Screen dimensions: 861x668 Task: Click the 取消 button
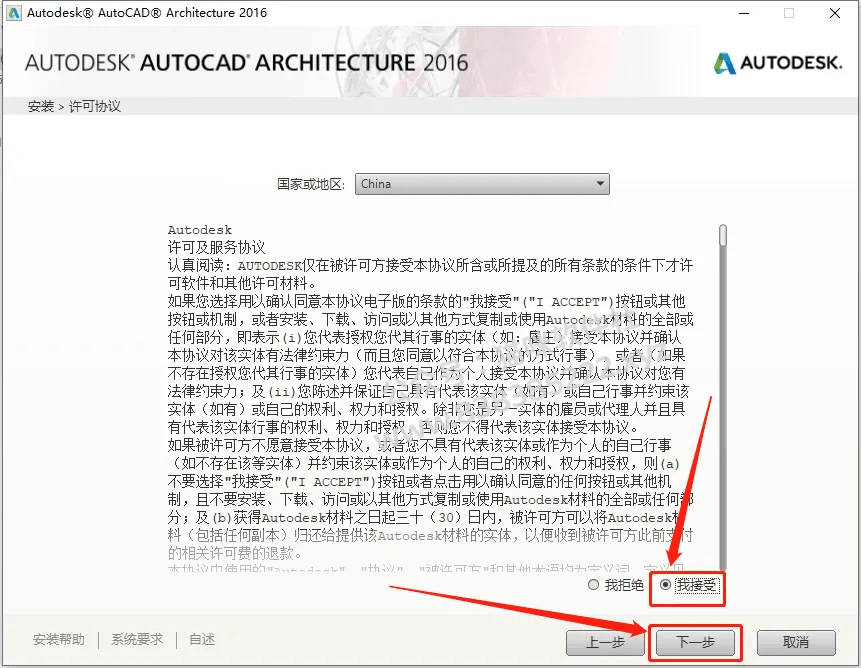click(x=796, y=642)
